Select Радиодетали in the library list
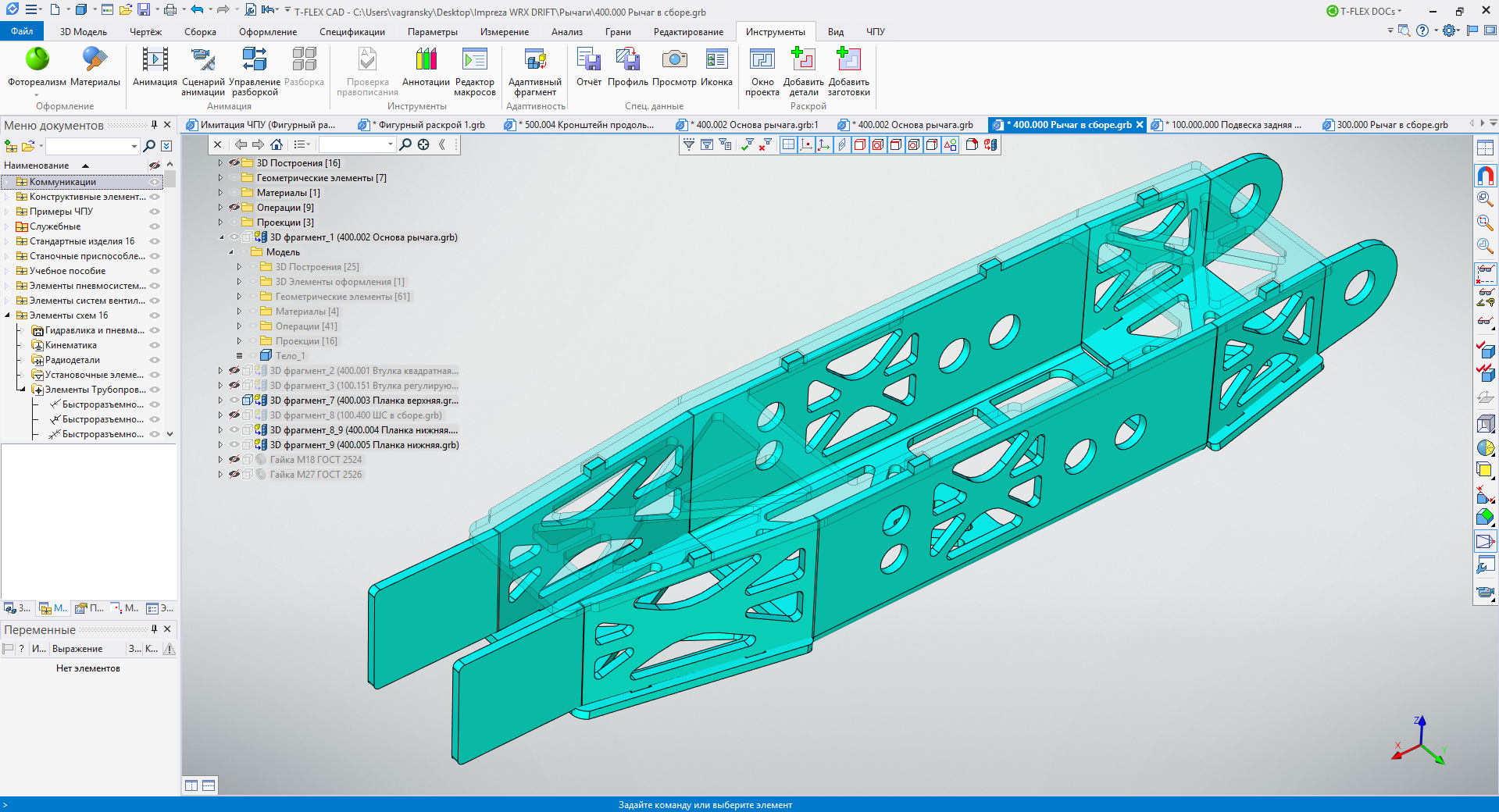 73,360
